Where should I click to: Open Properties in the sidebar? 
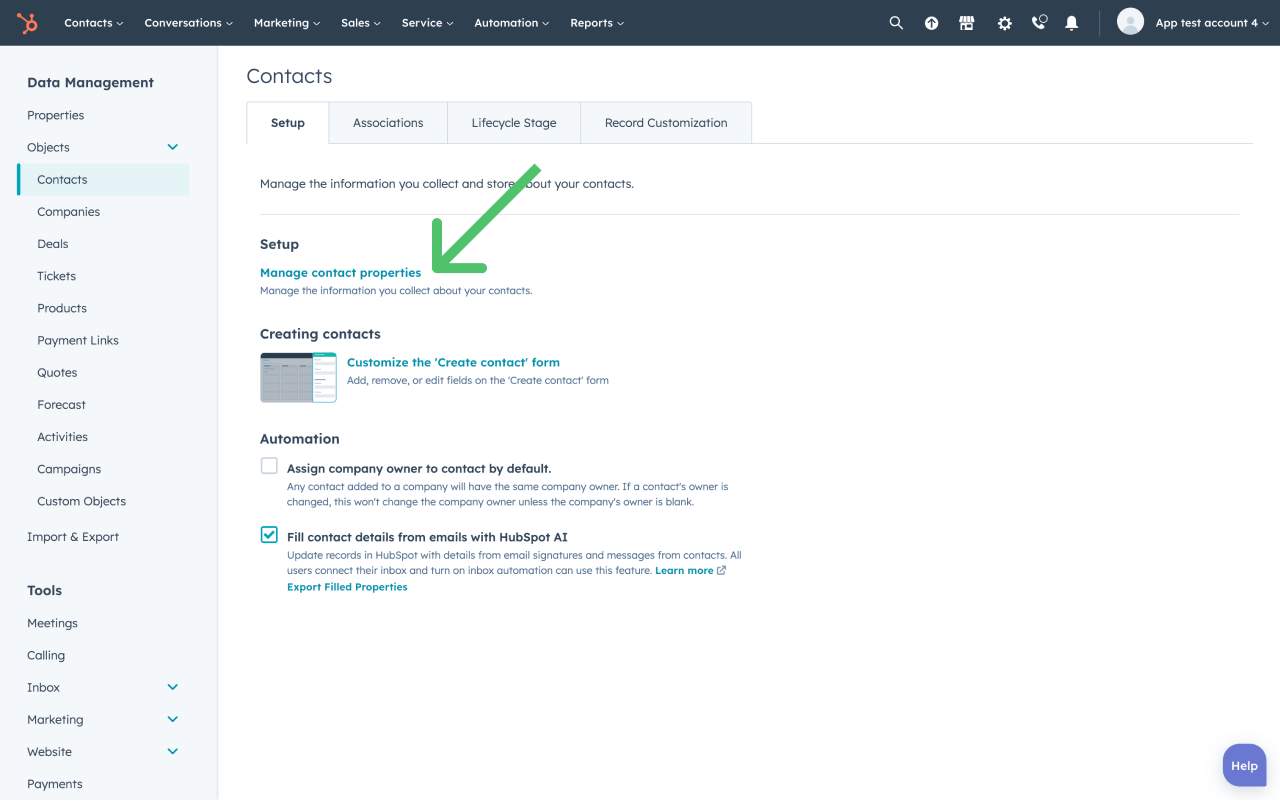click(x=56, y=115)
